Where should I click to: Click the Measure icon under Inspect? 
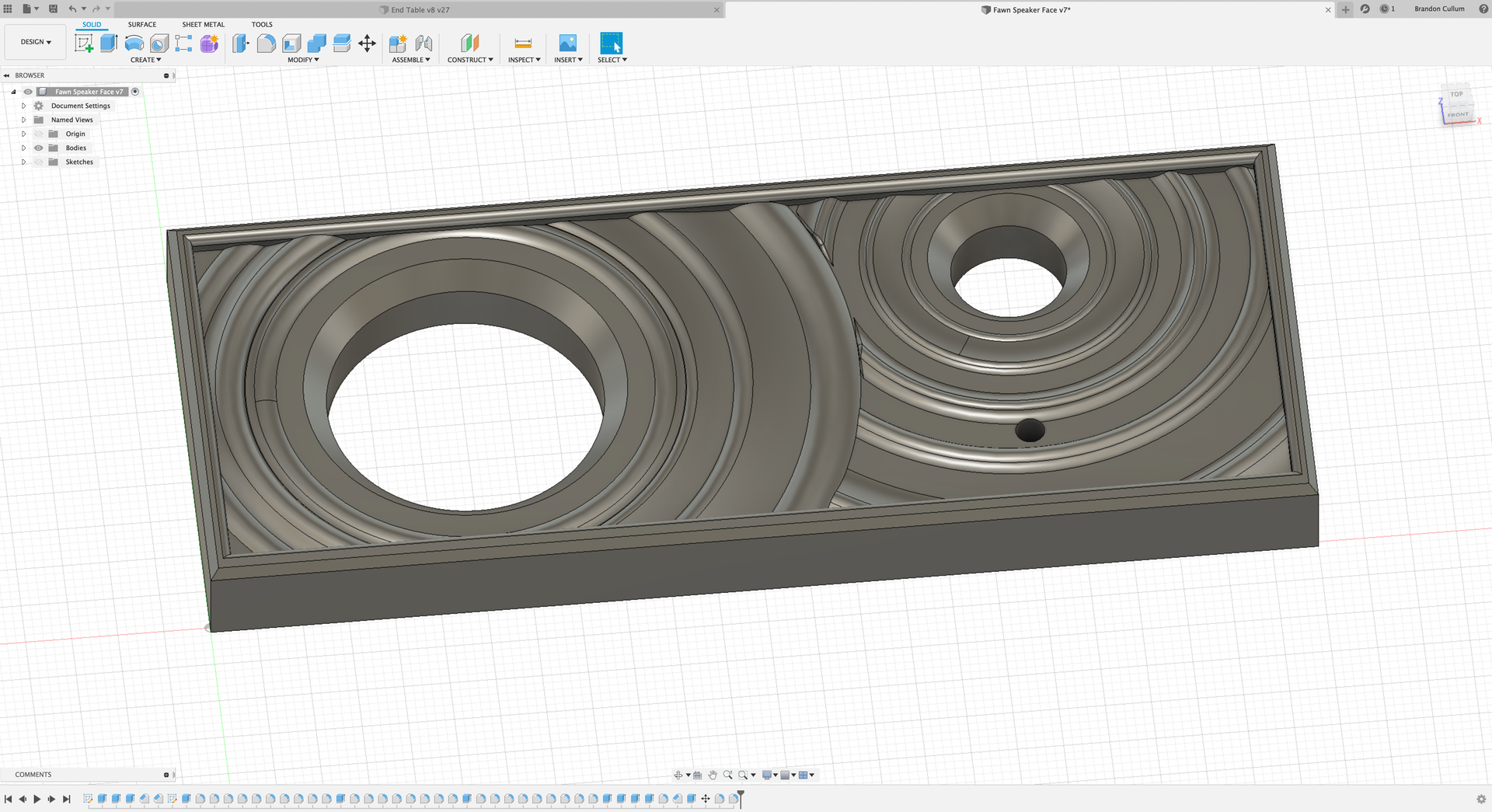(x=523, y=44)
